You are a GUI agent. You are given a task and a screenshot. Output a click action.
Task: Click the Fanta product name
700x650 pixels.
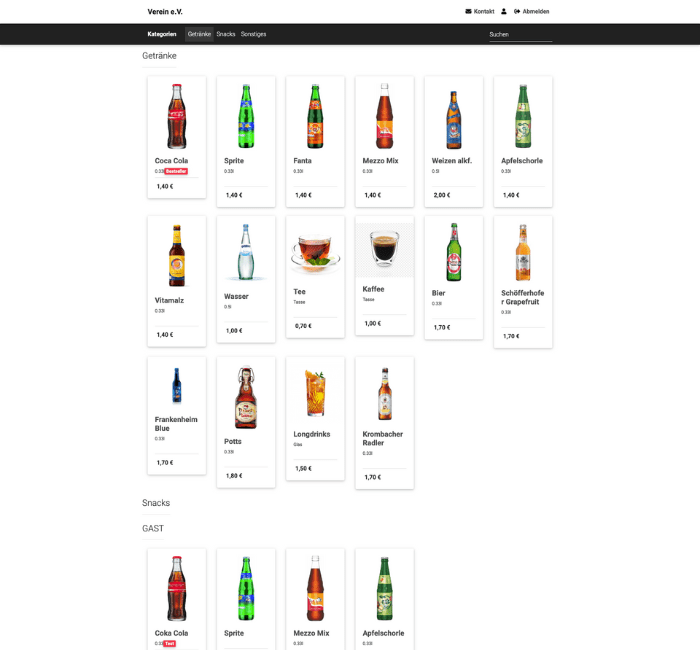pyautogui.click(x=302, y=161)
